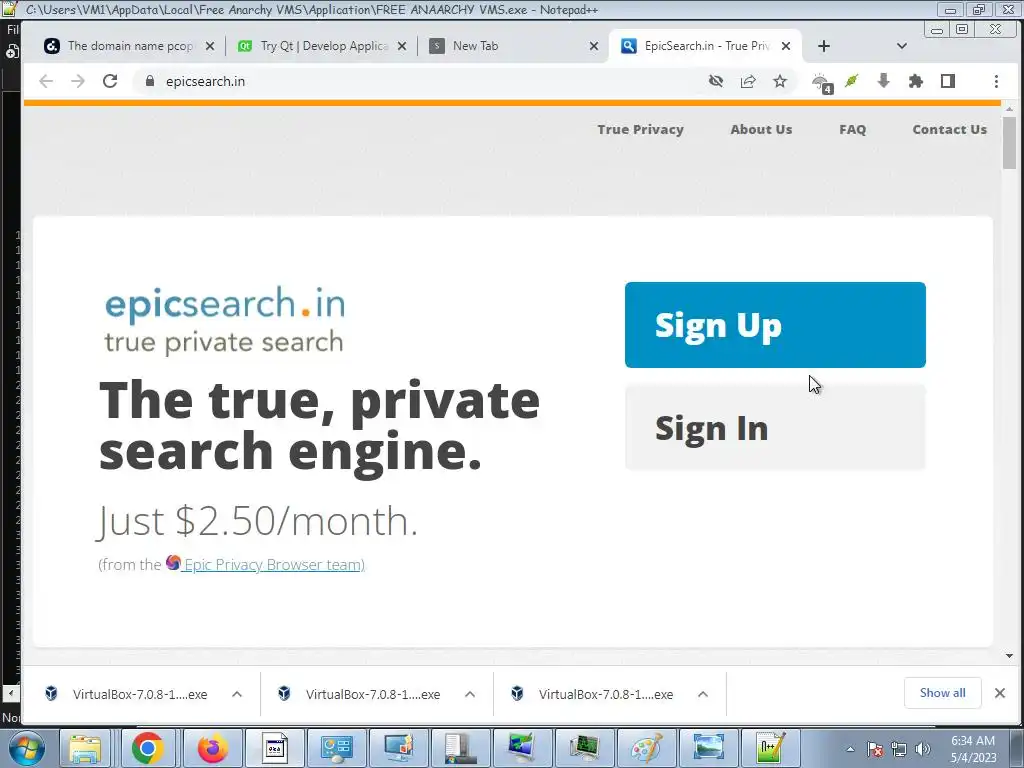Close the "The domain name pcop" tab

(x=210, y=46)
